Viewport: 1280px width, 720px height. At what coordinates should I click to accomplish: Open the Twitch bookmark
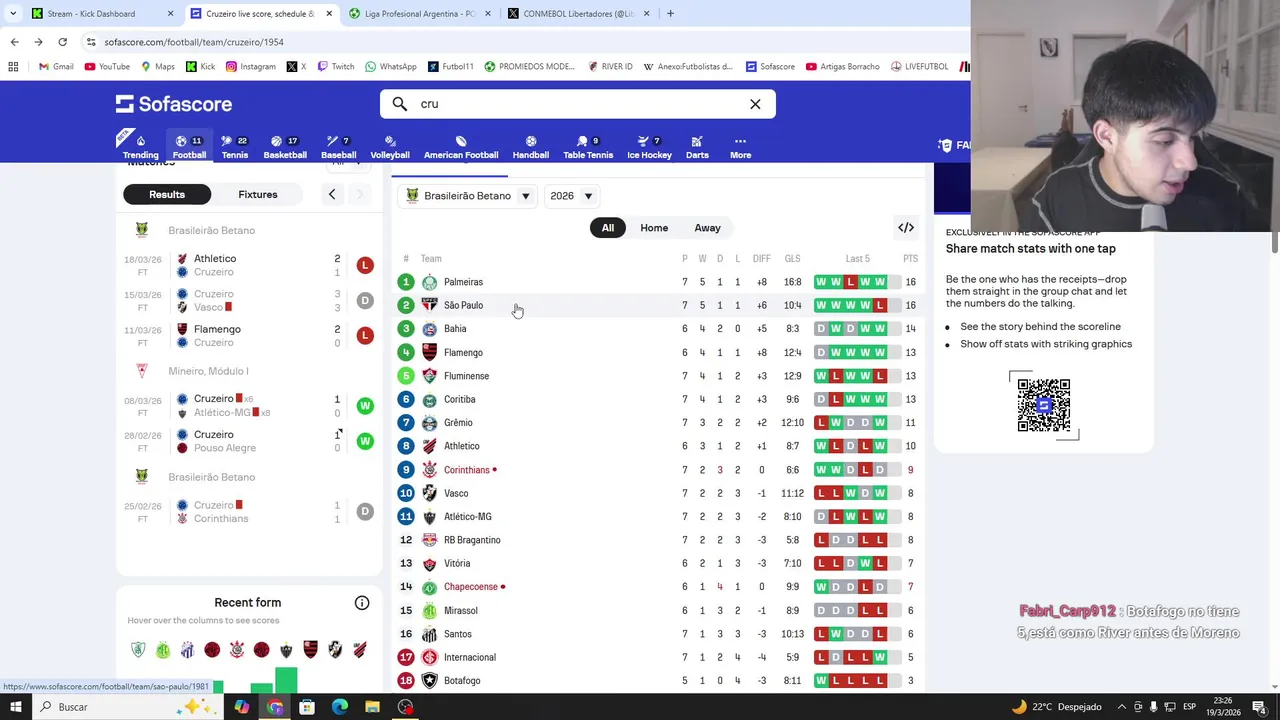[x=336, y=67]
